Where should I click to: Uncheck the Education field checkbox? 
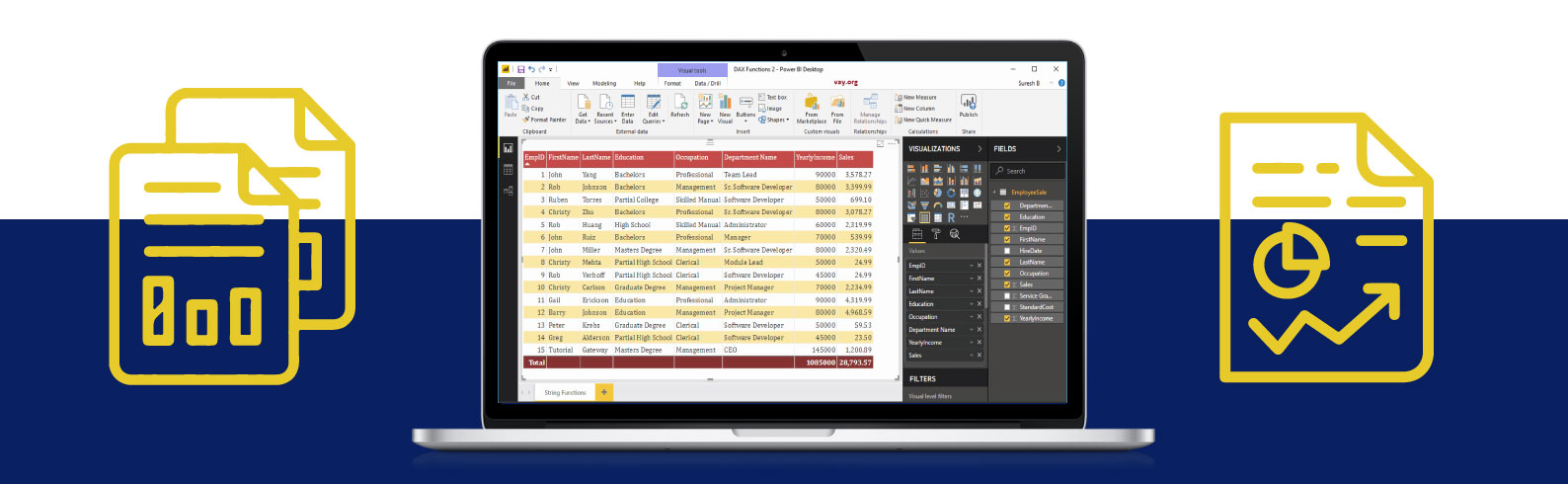[1007, 217]
